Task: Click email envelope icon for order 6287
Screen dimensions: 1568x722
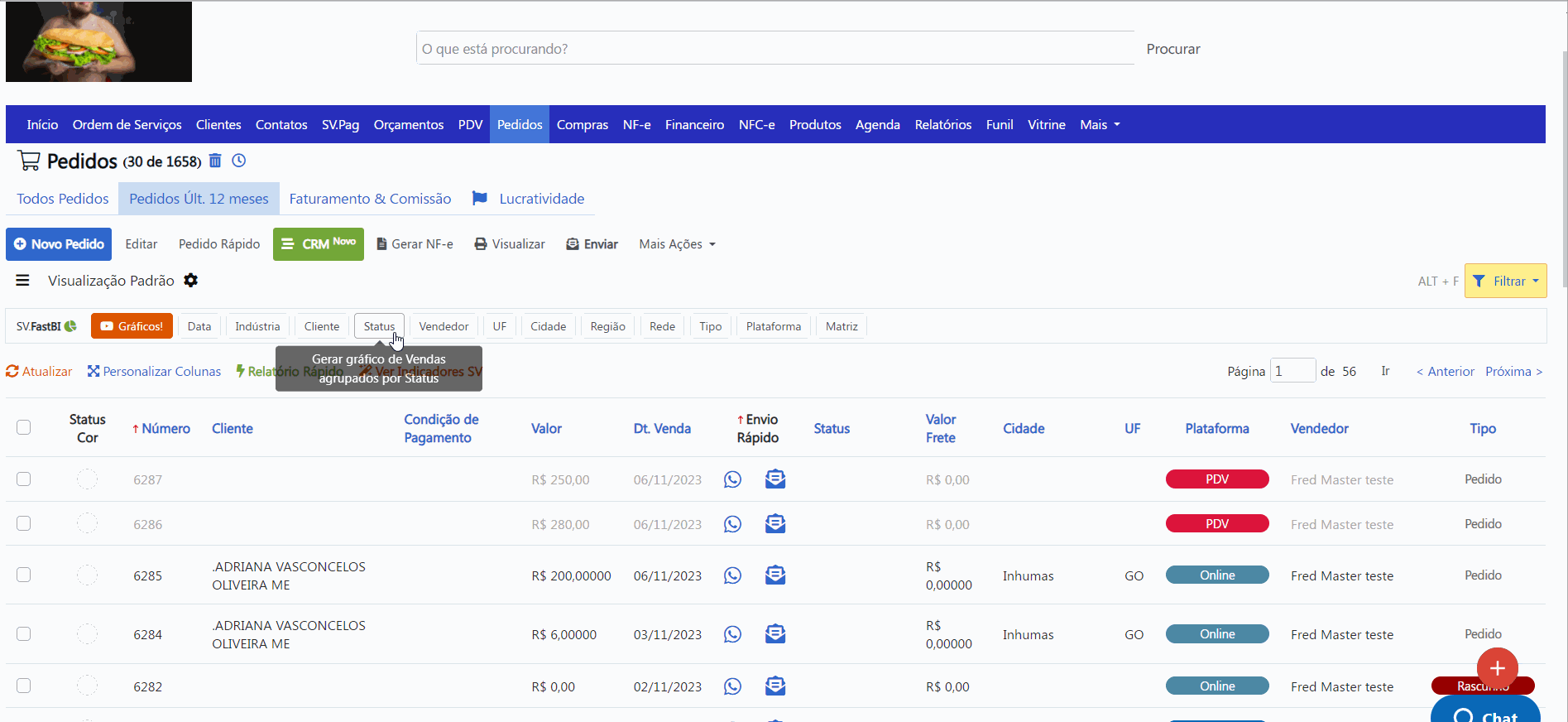Action: (775, 479)
